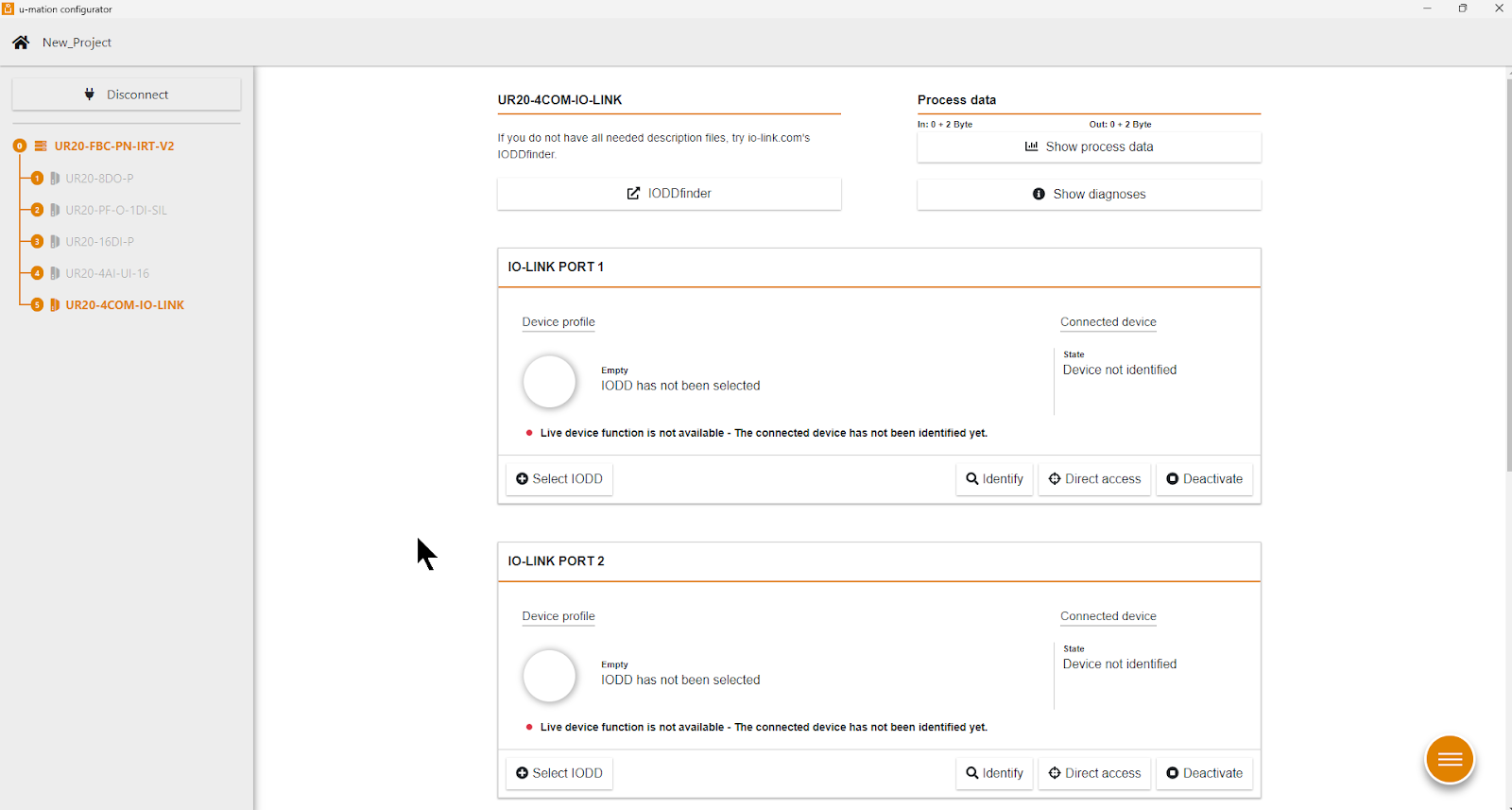Select the UR20-16DI-P module
This screenshot has width=1512, height=810.
[x=99, y=242]
